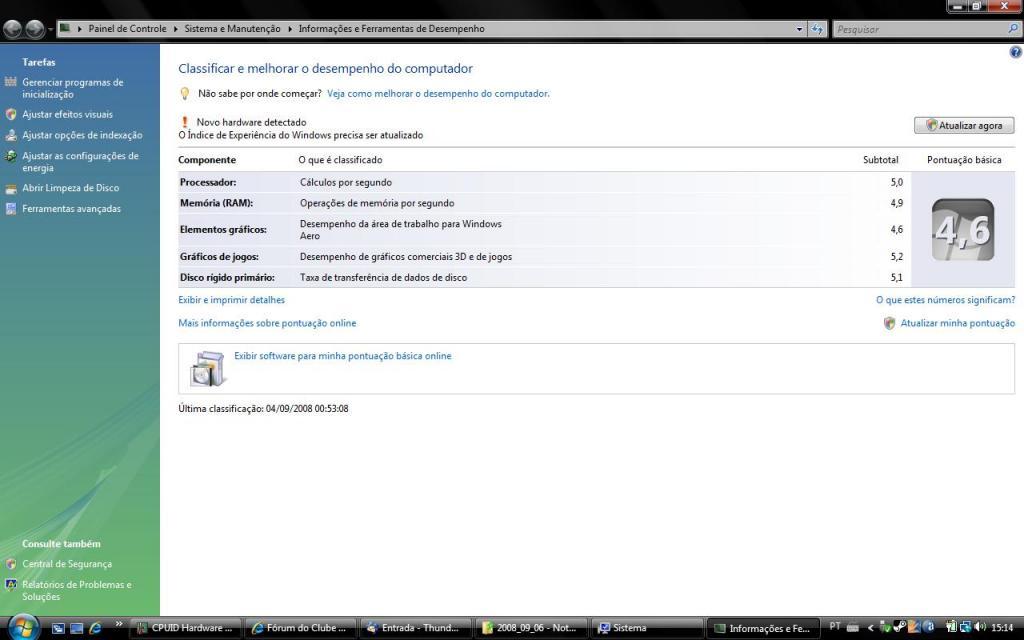
Task: Click the lightbulb tip icon
Action: coord(185,93)
